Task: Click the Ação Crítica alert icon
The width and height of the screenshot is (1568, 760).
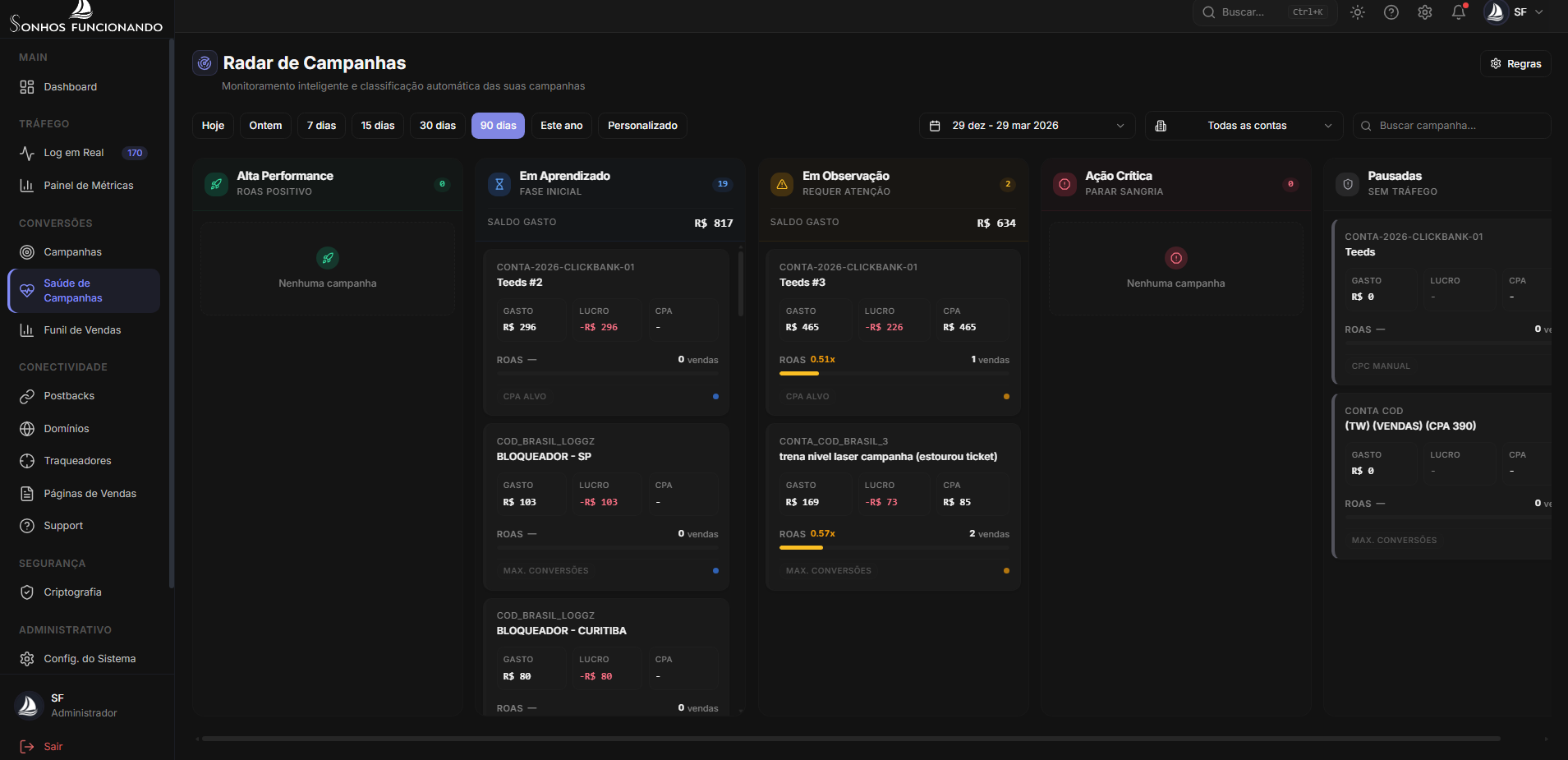Action: tap(1064, 184)
